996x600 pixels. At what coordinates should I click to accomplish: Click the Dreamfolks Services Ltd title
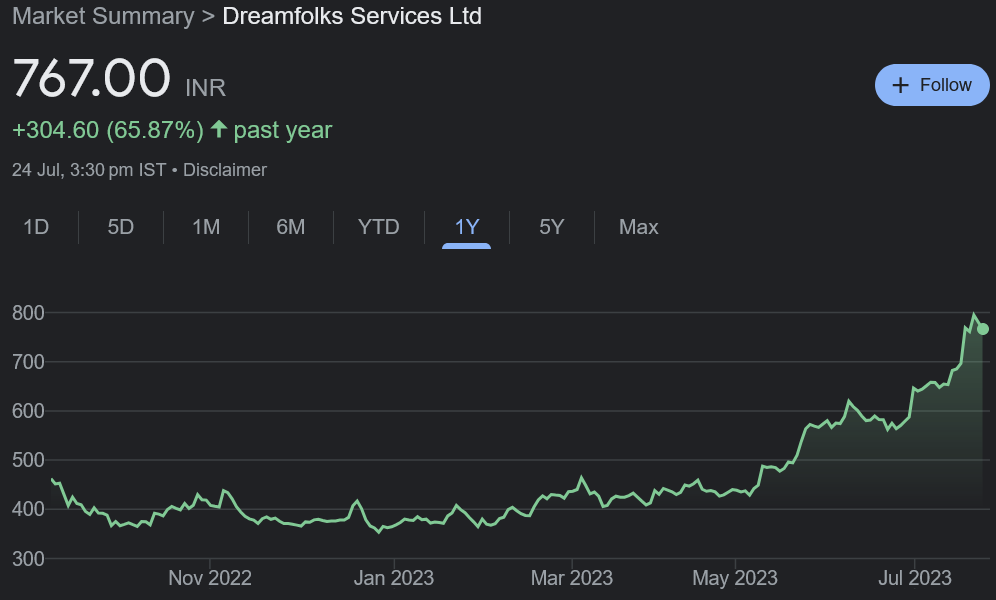(x=352, y=16)
